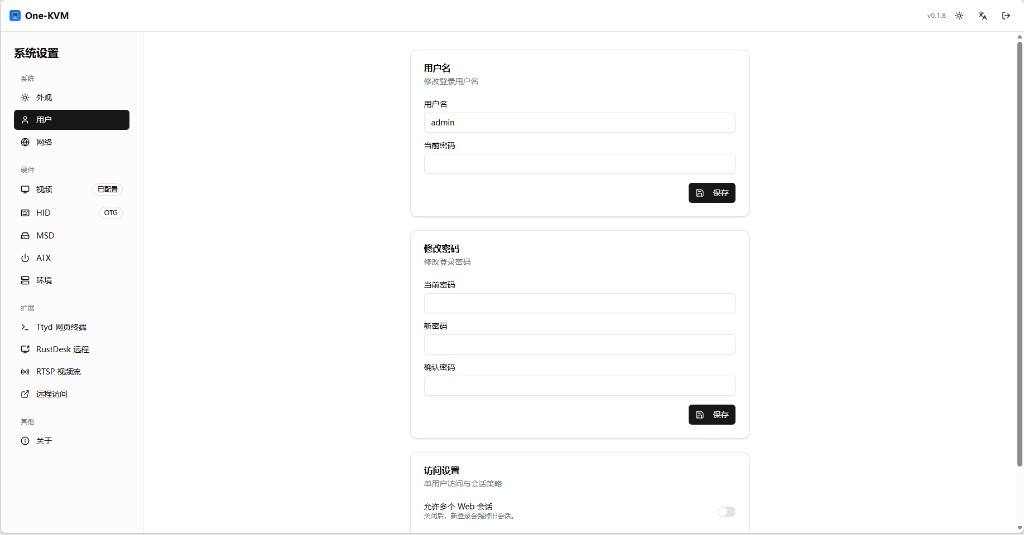
Task: Open the language switcher icon
Action: click(983, 16)
